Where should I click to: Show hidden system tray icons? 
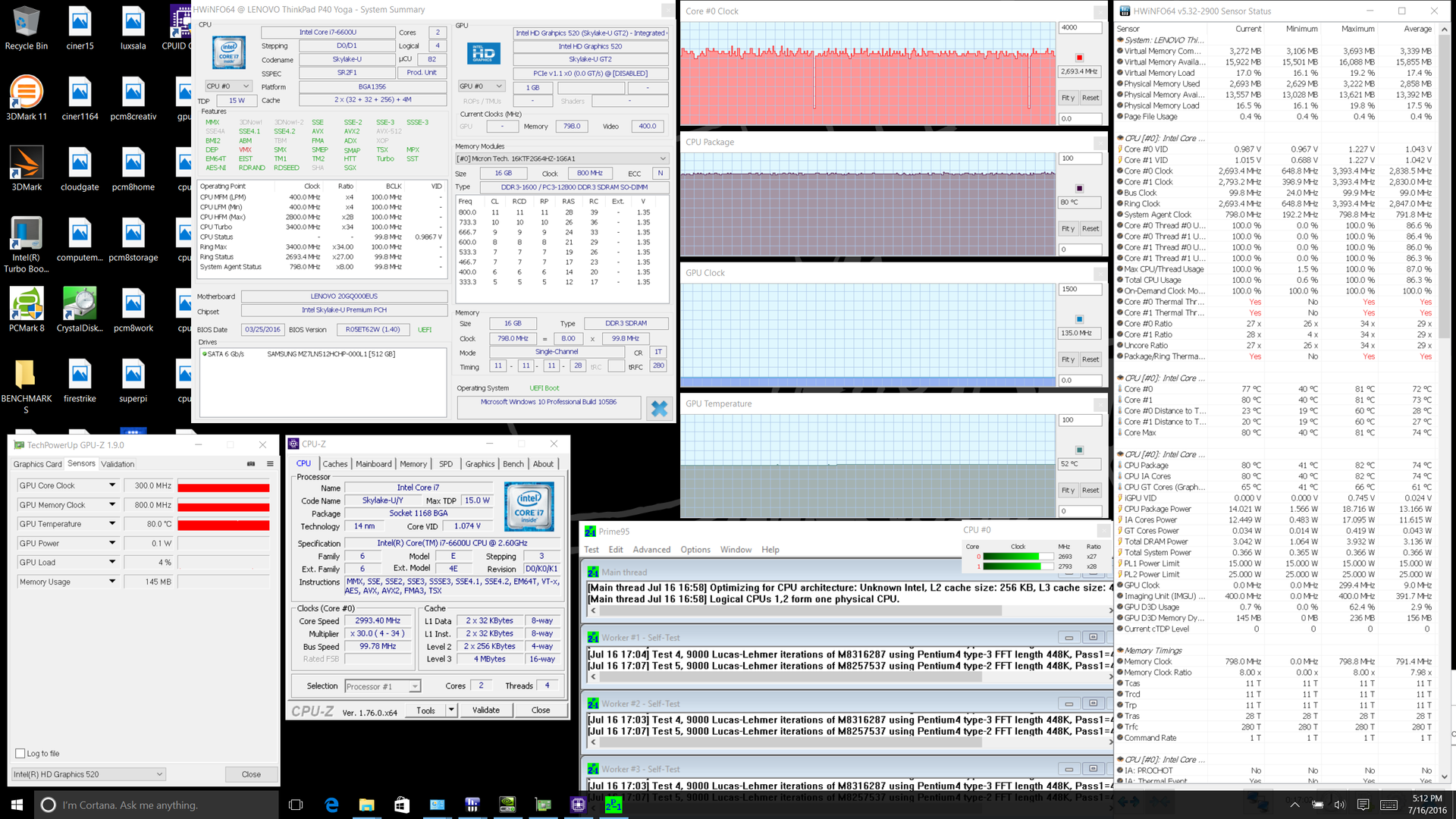pyautogui.click(x=1294, y=805)
